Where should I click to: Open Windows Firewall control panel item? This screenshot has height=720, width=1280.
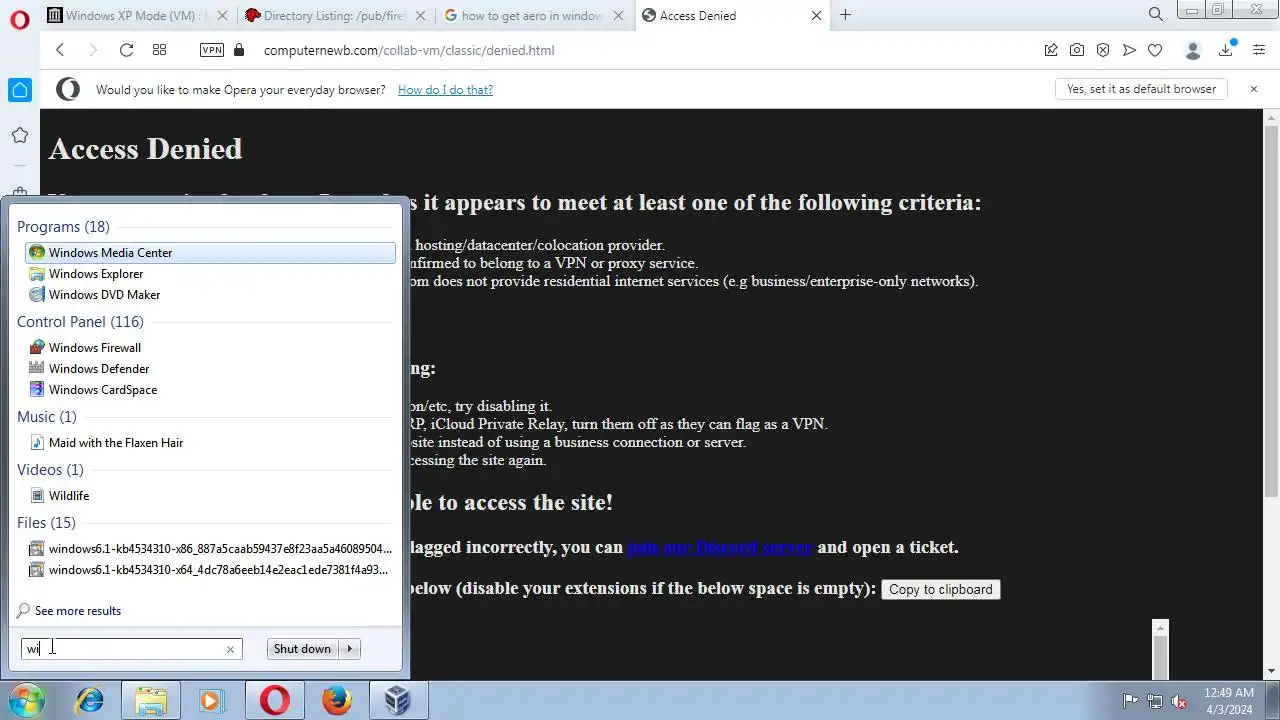click(x=210, y=348)
